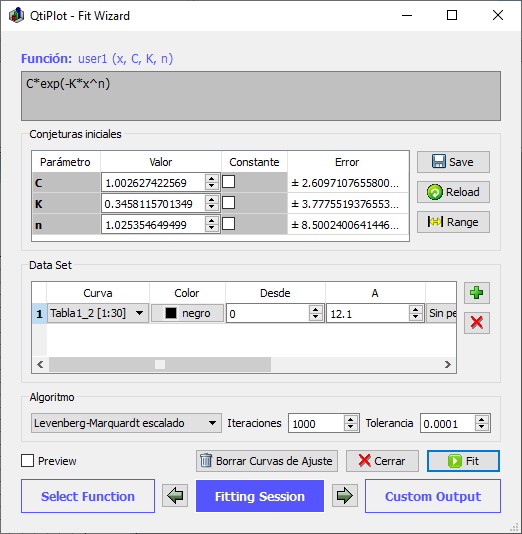The width and height of the screenshot is (522, 534).
Task: Open the Range settings button
Action: pyautogui.click(x=453, y=222)
